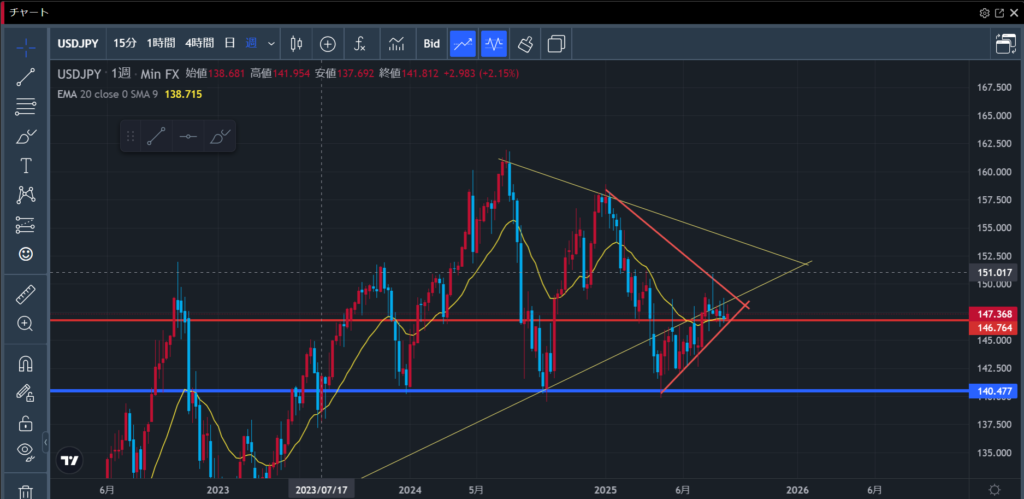Click the duplicate layout squares icon
Image resolution: width=1024 pixels, height=499 pixels.
(556, 44)
